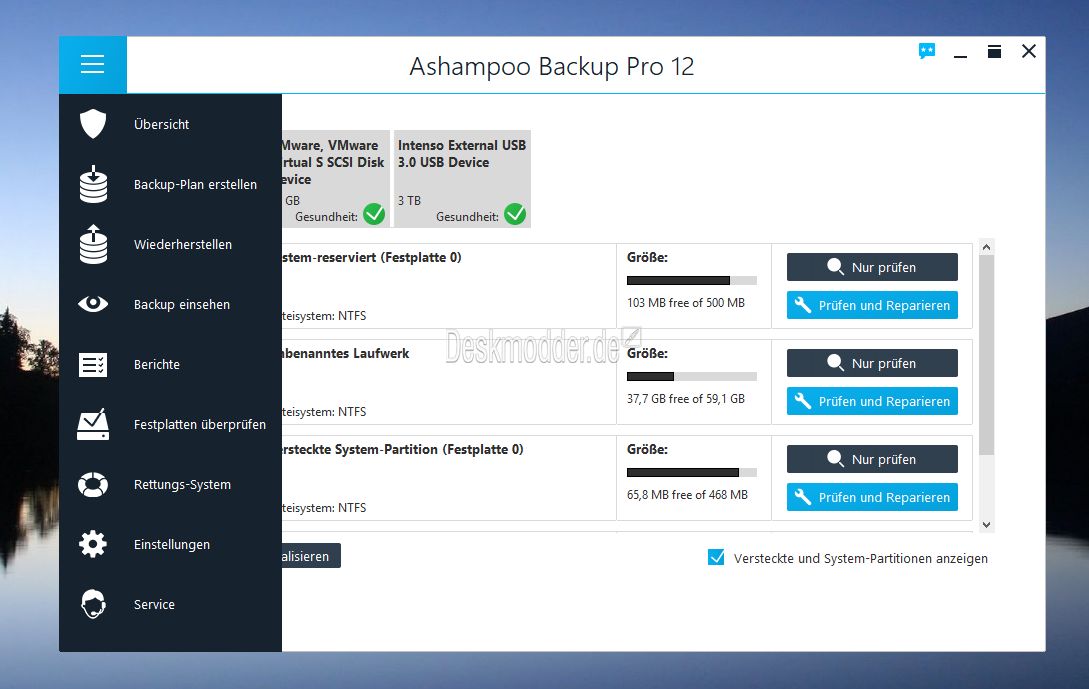Open the Berichte section
The width and height of the screenshot is (1089, 689).
pos(156,365)
